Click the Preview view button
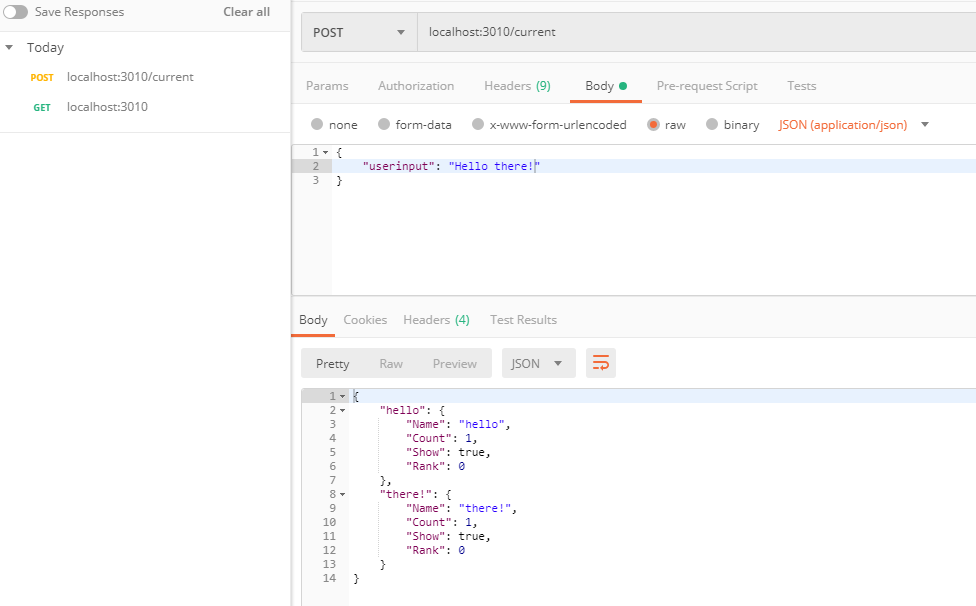976x606 pixels. pos(454,363)
